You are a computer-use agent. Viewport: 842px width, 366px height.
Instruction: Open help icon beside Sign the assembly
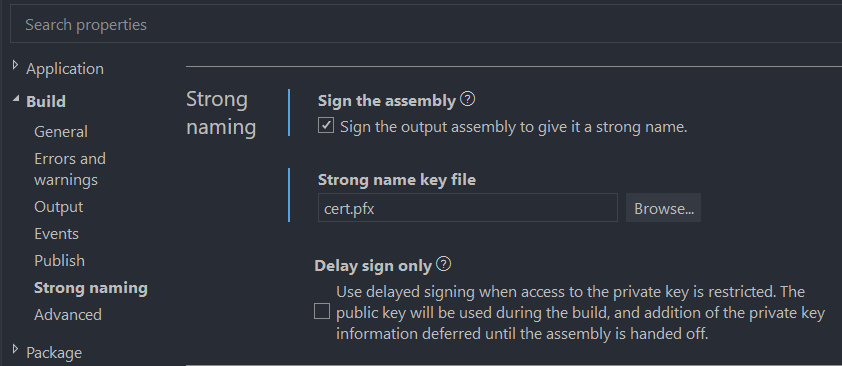(468, 99)
